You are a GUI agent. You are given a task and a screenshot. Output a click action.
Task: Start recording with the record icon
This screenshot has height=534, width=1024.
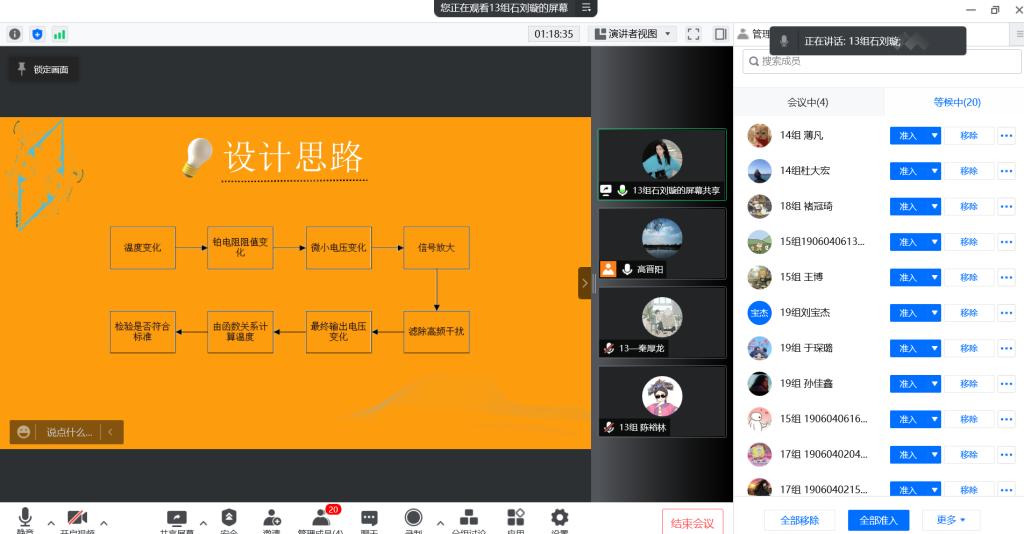click(413, 518)
